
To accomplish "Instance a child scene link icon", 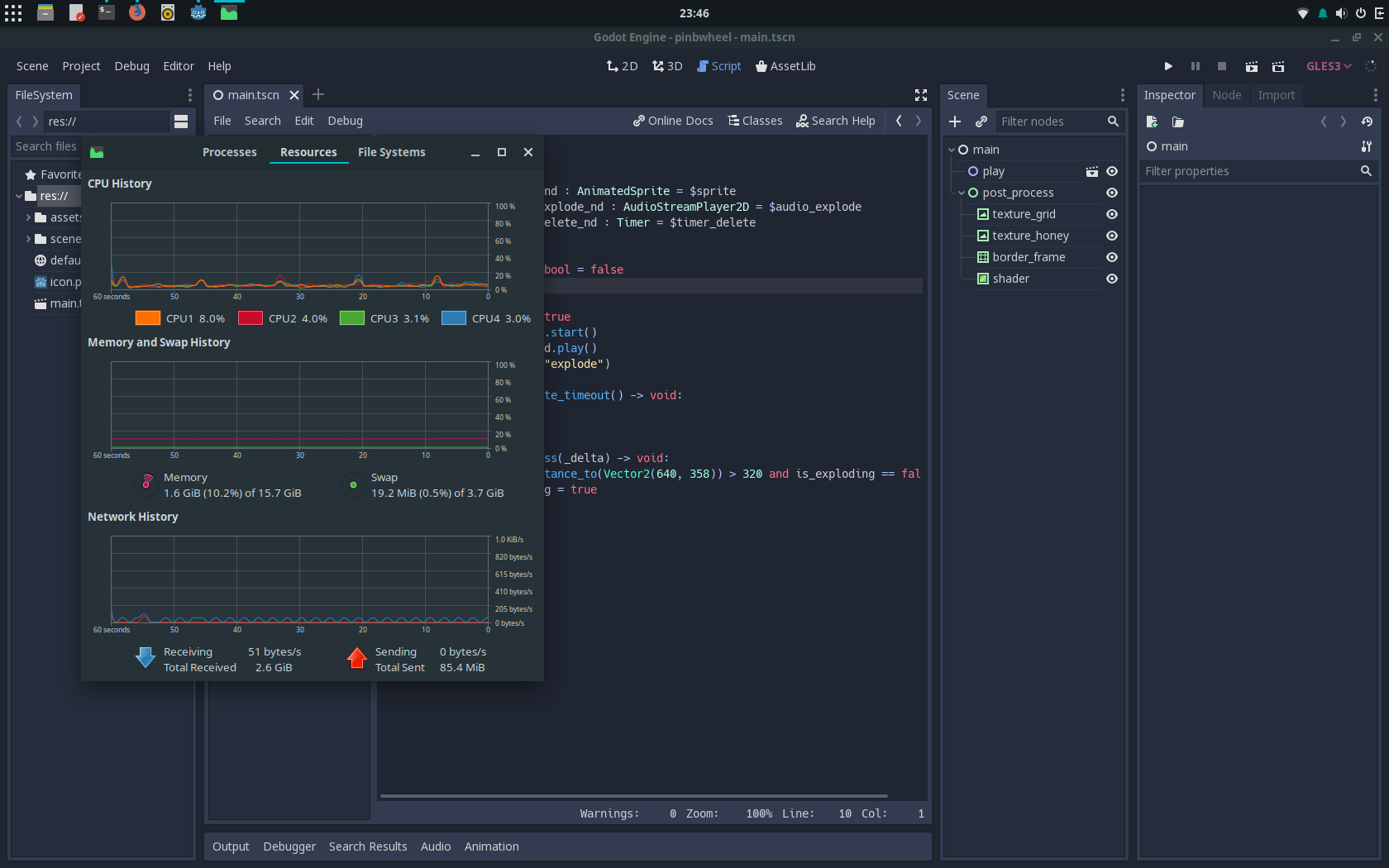I will click(981, 122).
